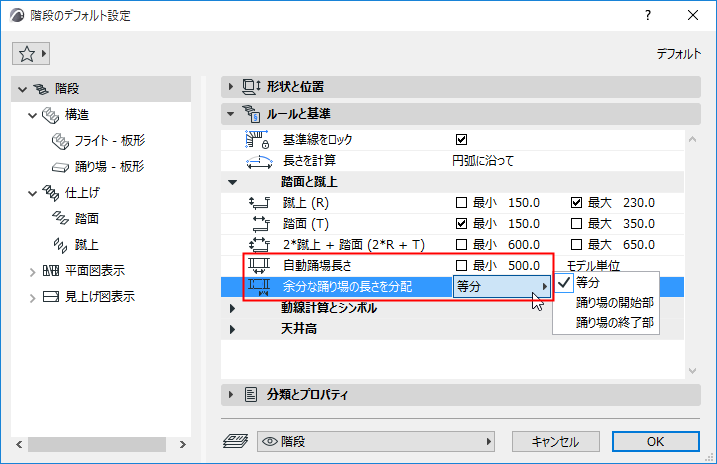
Task: Open the 階段 layer dropdown
Action: pyautogui.click(x=376, y=442)
